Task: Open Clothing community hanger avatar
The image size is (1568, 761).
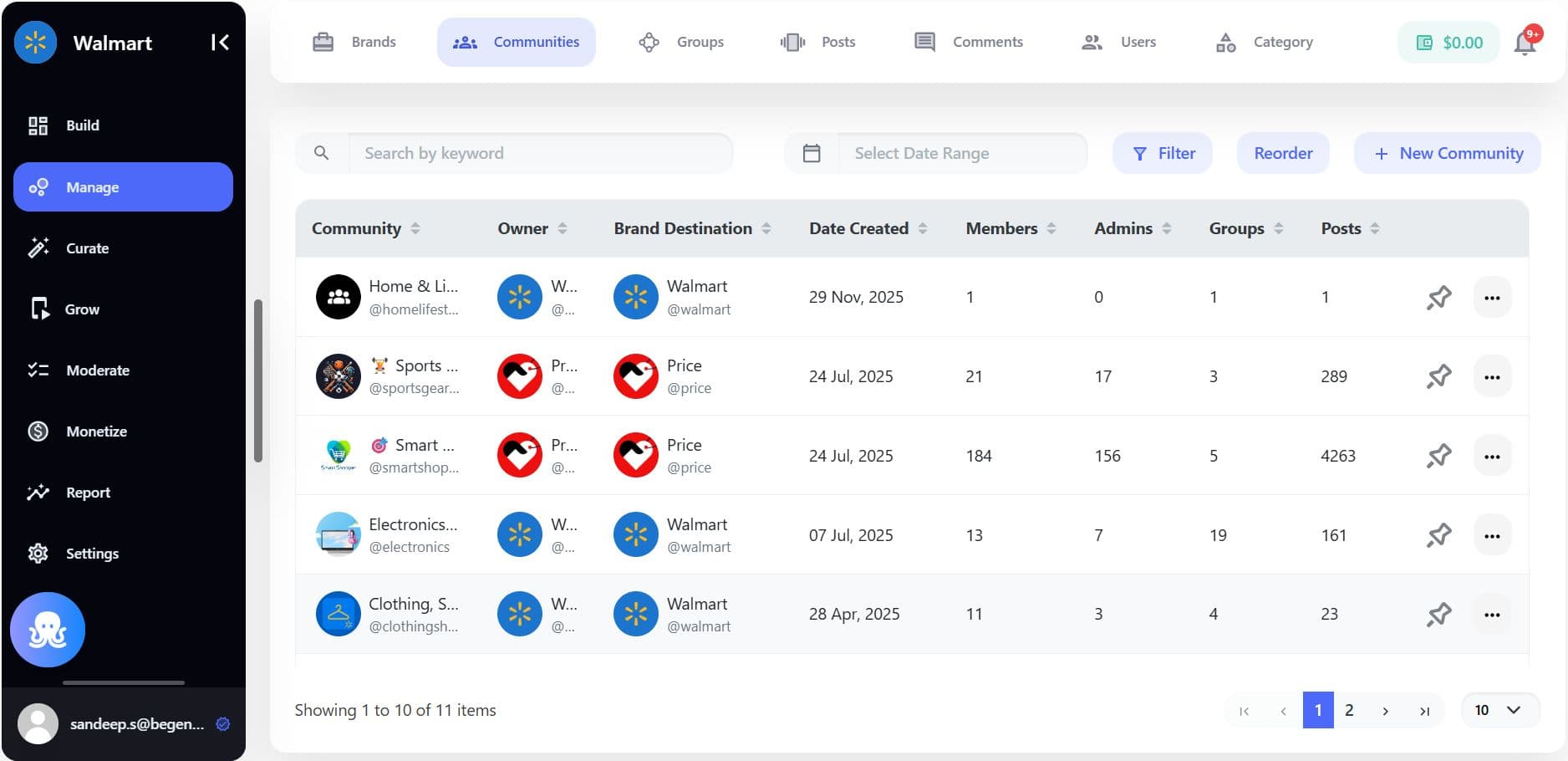Action: 339,615
